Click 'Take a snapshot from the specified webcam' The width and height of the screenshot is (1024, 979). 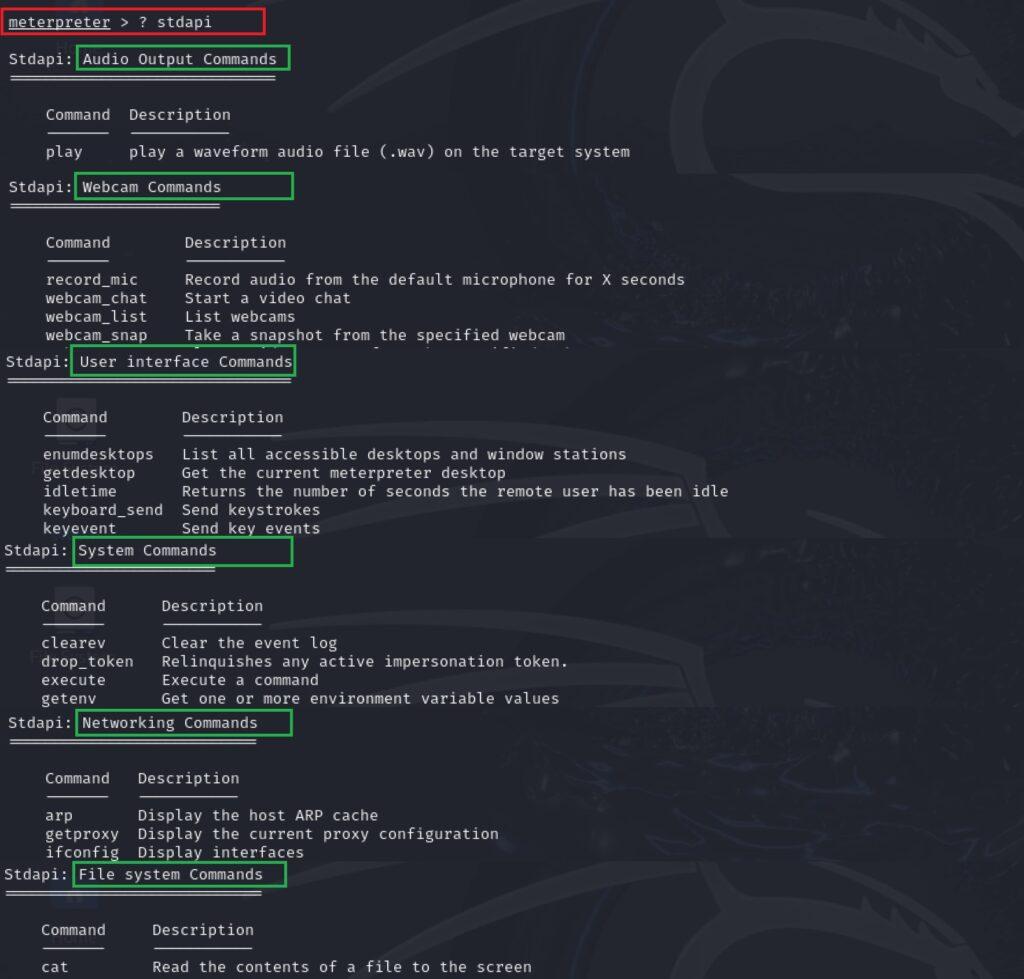pos(375,335)
